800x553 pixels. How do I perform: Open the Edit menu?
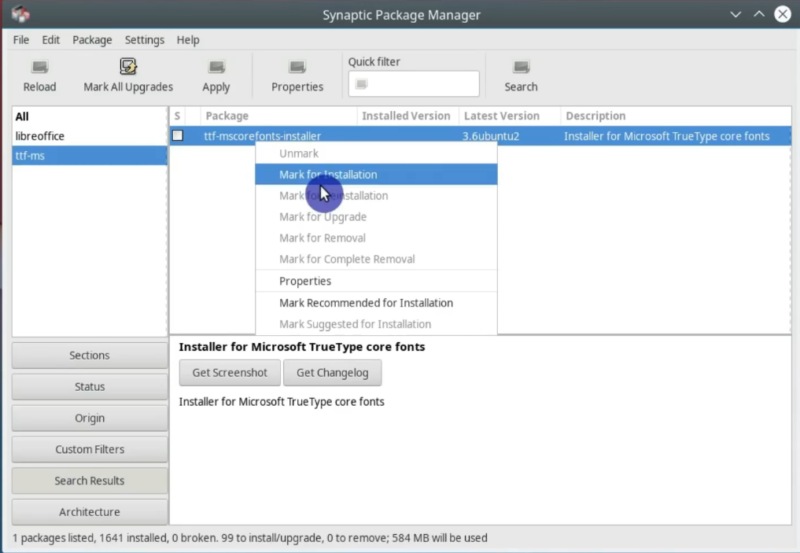(x=51, y=40)
